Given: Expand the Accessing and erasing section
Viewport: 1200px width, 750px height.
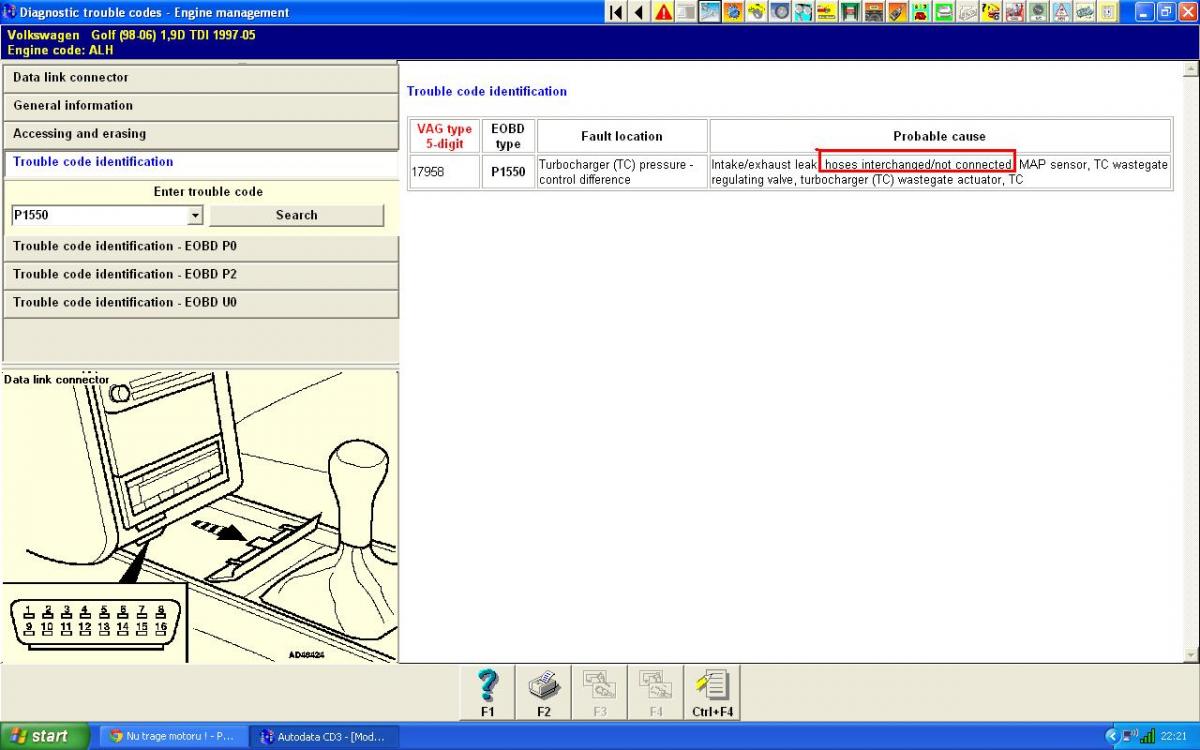Looking at the screenshot, I should click(x=200, y=134).
